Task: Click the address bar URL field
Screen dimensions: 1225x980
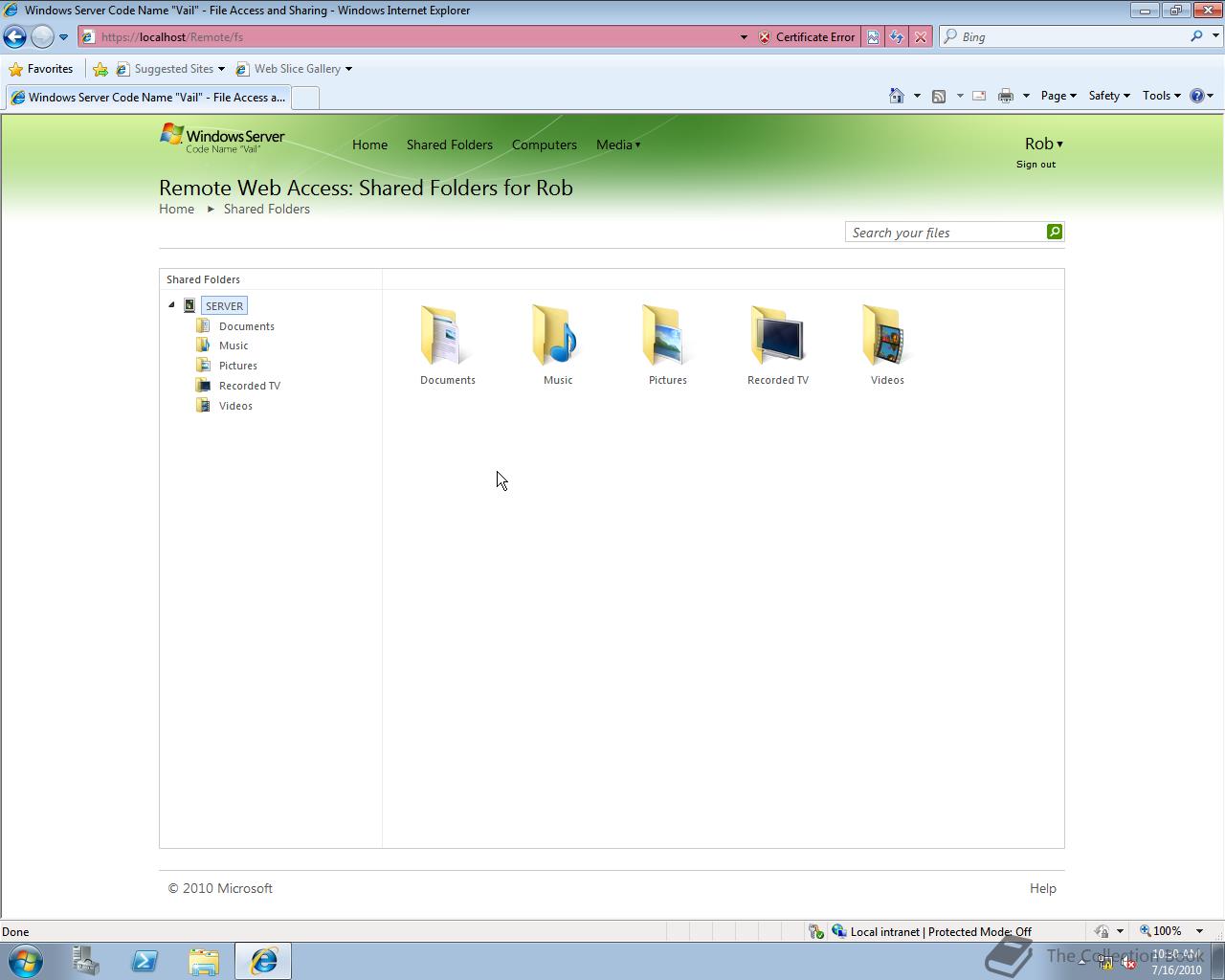Action: coord(416,37)
